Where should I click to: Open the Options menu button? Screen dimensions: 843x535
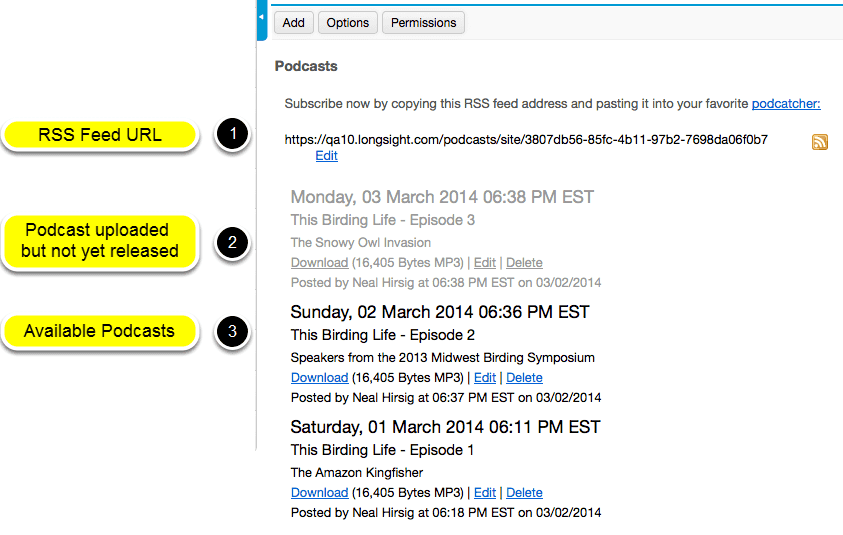pyautogui.click(x=348, y=23)
